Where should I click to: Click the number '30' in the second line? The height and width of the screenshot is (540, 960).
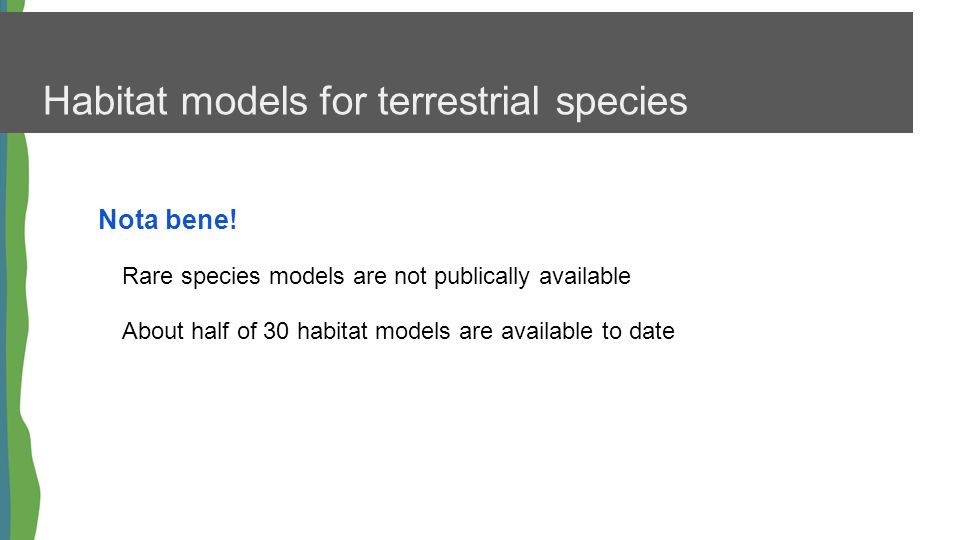[x=276, y=331]
